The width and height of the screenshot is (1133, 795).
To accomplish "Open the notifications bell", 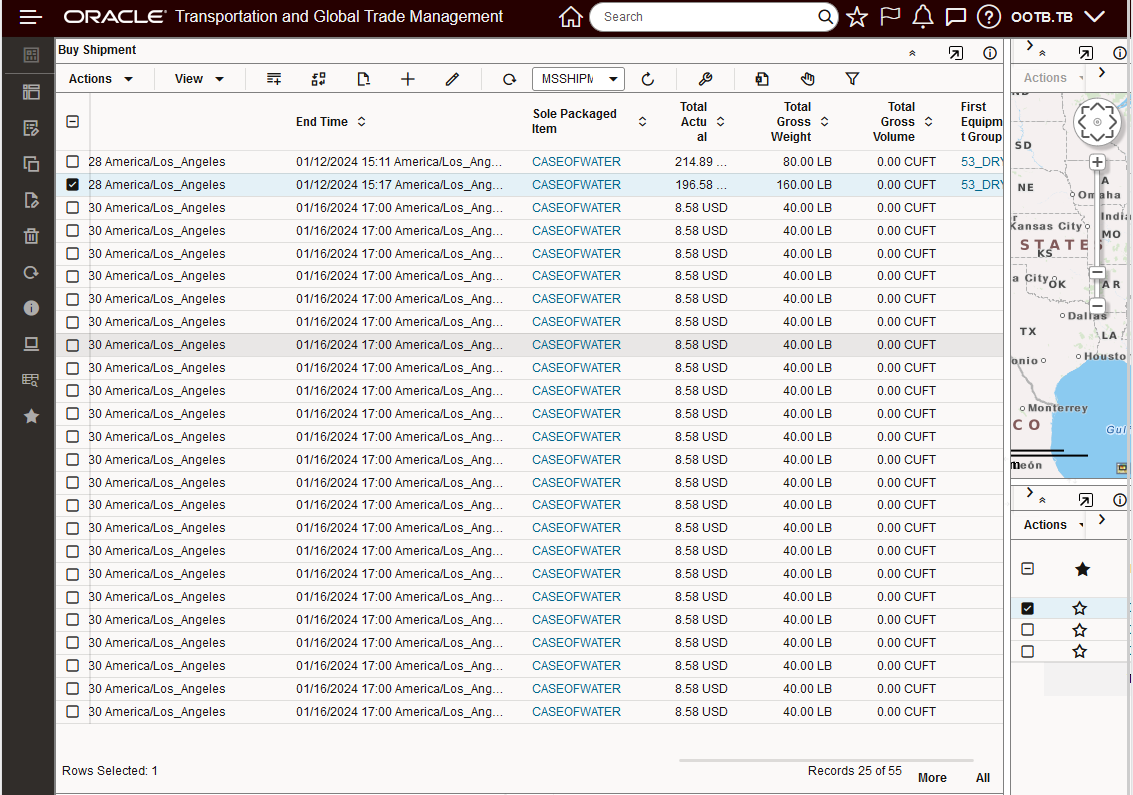I will [923, 17].
